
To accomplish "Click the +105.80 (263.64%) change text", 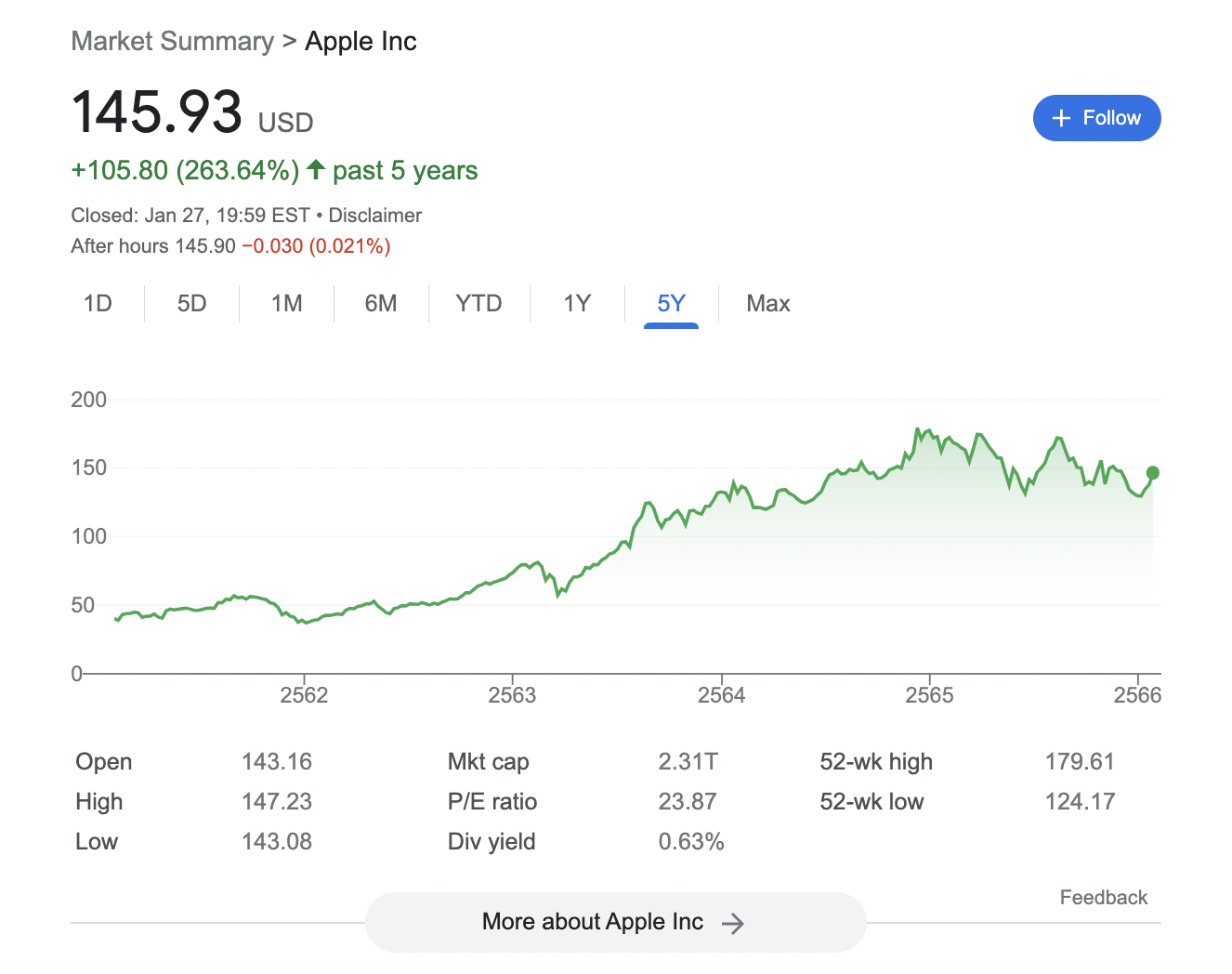I will click(185, 171).
